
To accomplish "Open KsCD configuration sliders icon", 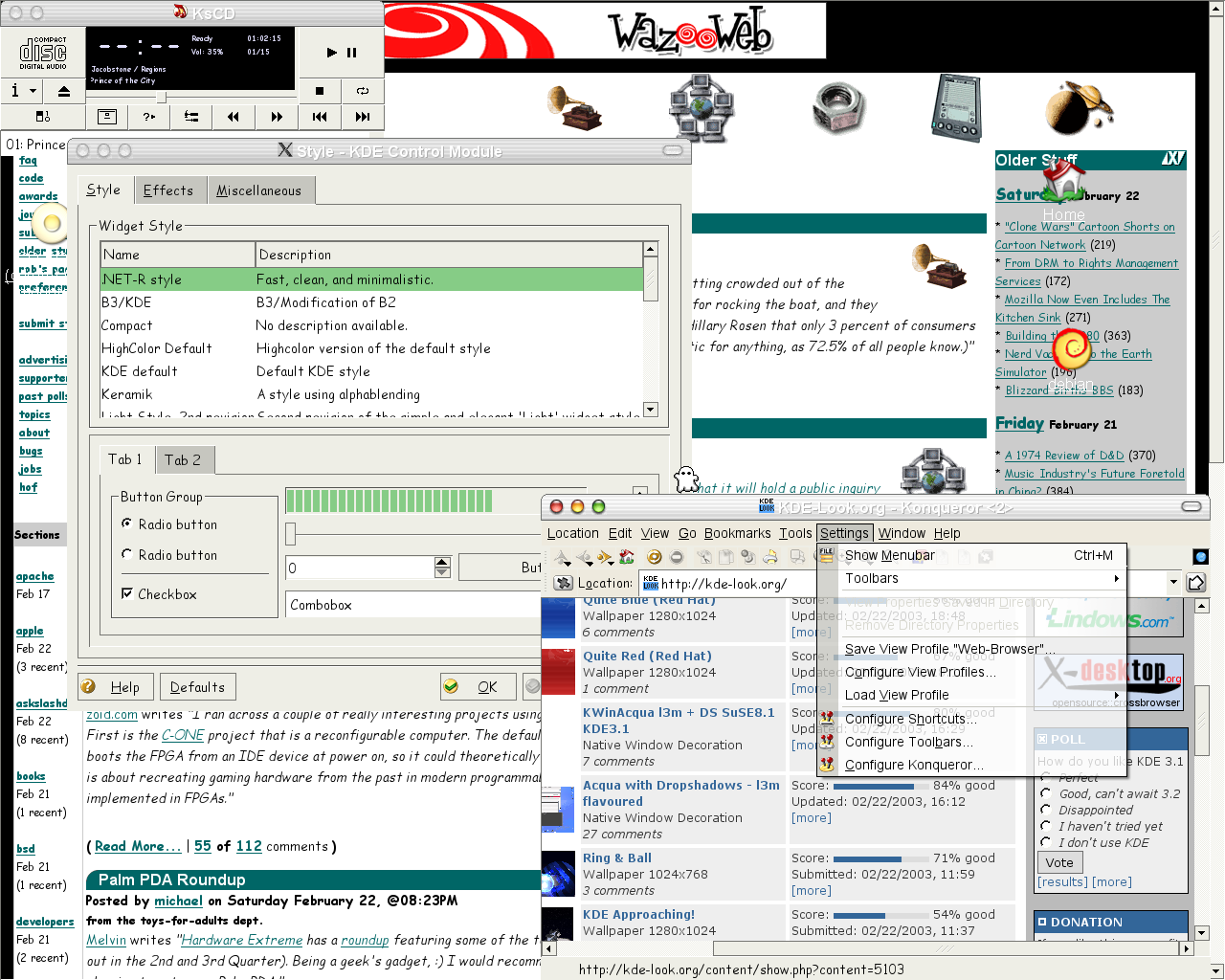I will pos(191,117).
